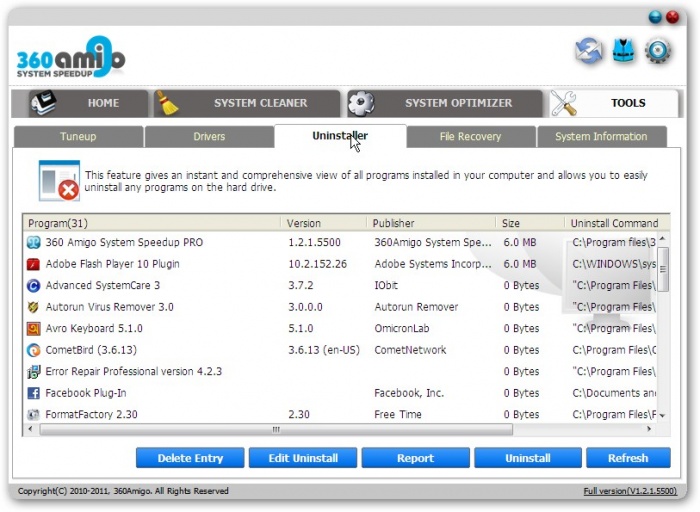700x512 pixels.
Task: Sort by the Uninstall Command column header
Action: click(617, 223)
